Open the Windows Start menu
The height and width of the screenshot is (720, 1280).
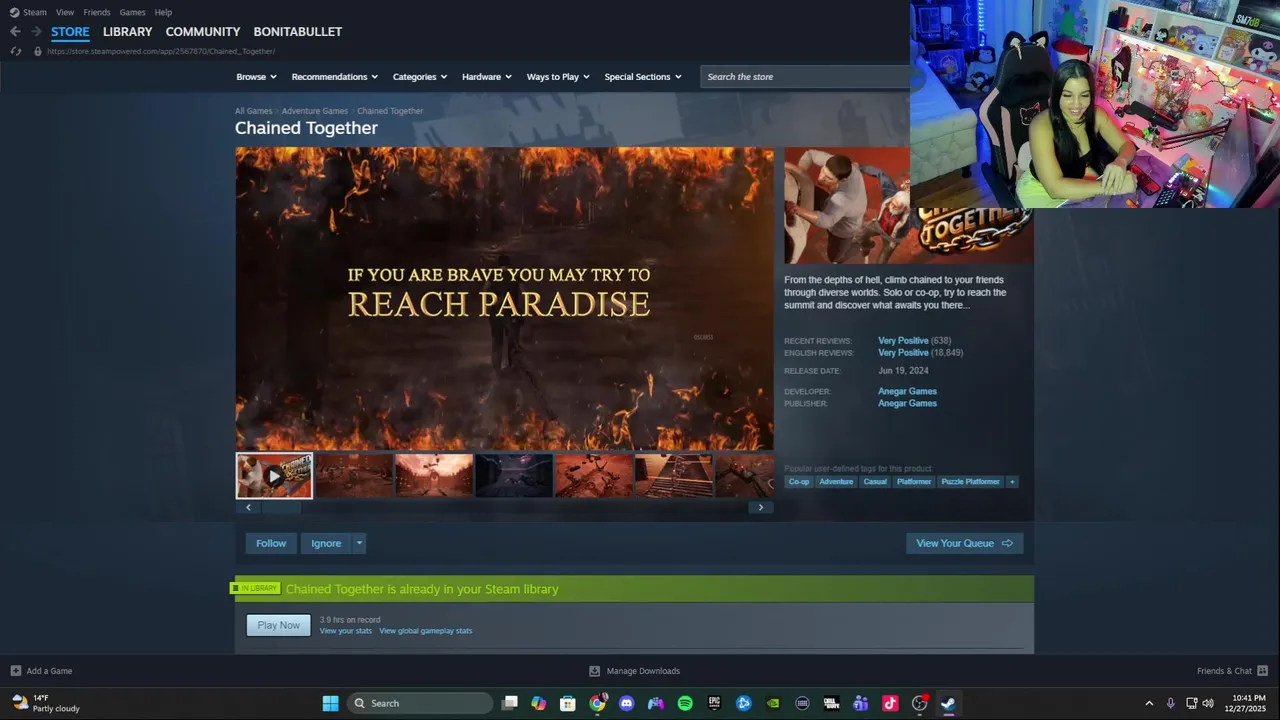tap(330, 703)
